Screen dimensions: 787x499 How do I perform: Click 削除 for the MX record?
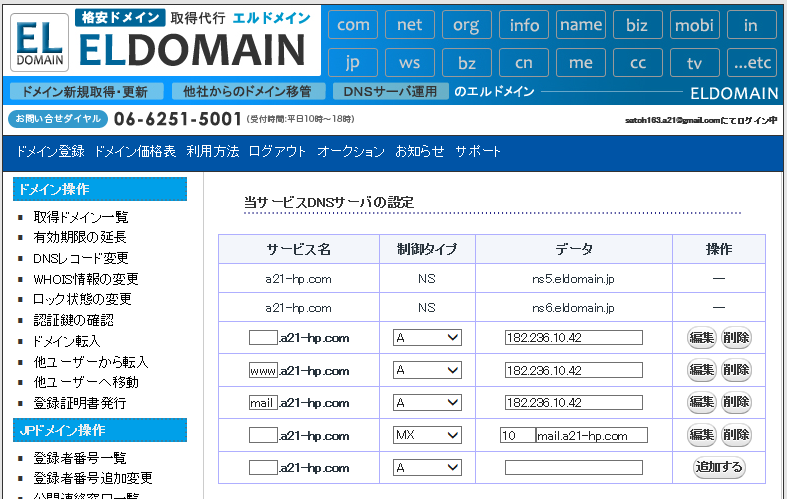(x=736, y=435)
